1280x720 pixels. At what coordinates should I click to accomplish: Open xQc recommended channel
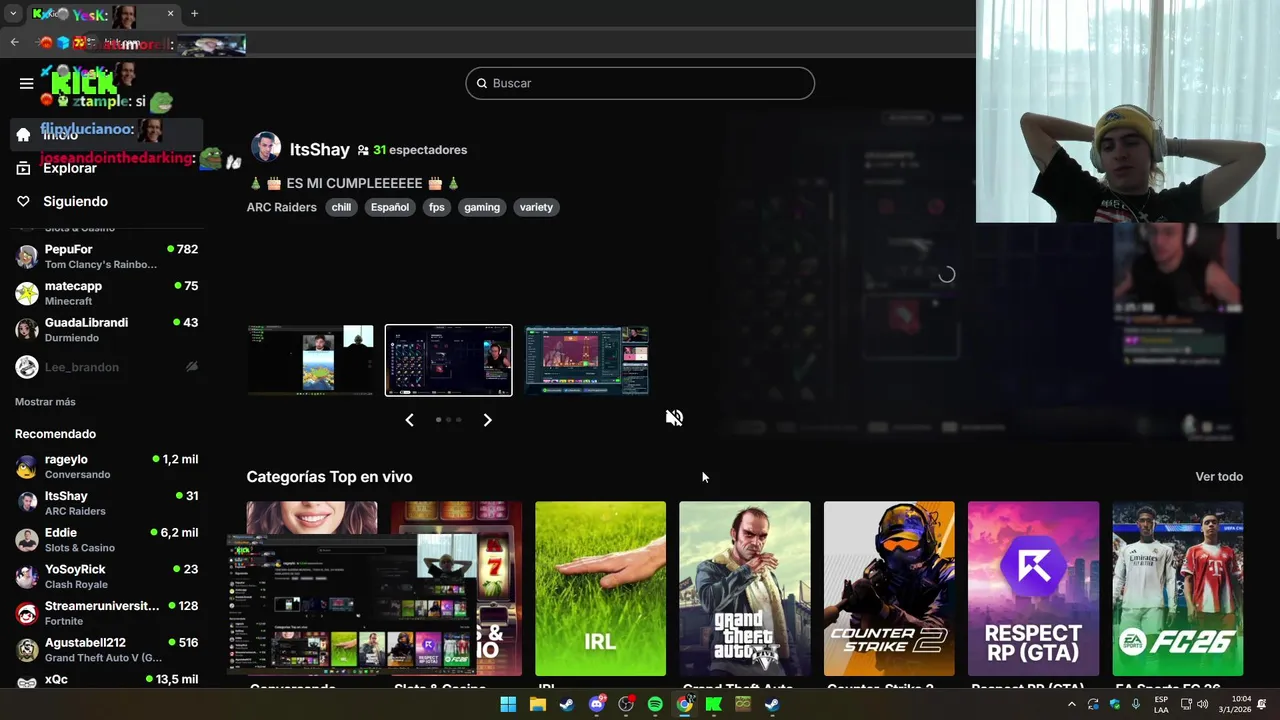106,680
